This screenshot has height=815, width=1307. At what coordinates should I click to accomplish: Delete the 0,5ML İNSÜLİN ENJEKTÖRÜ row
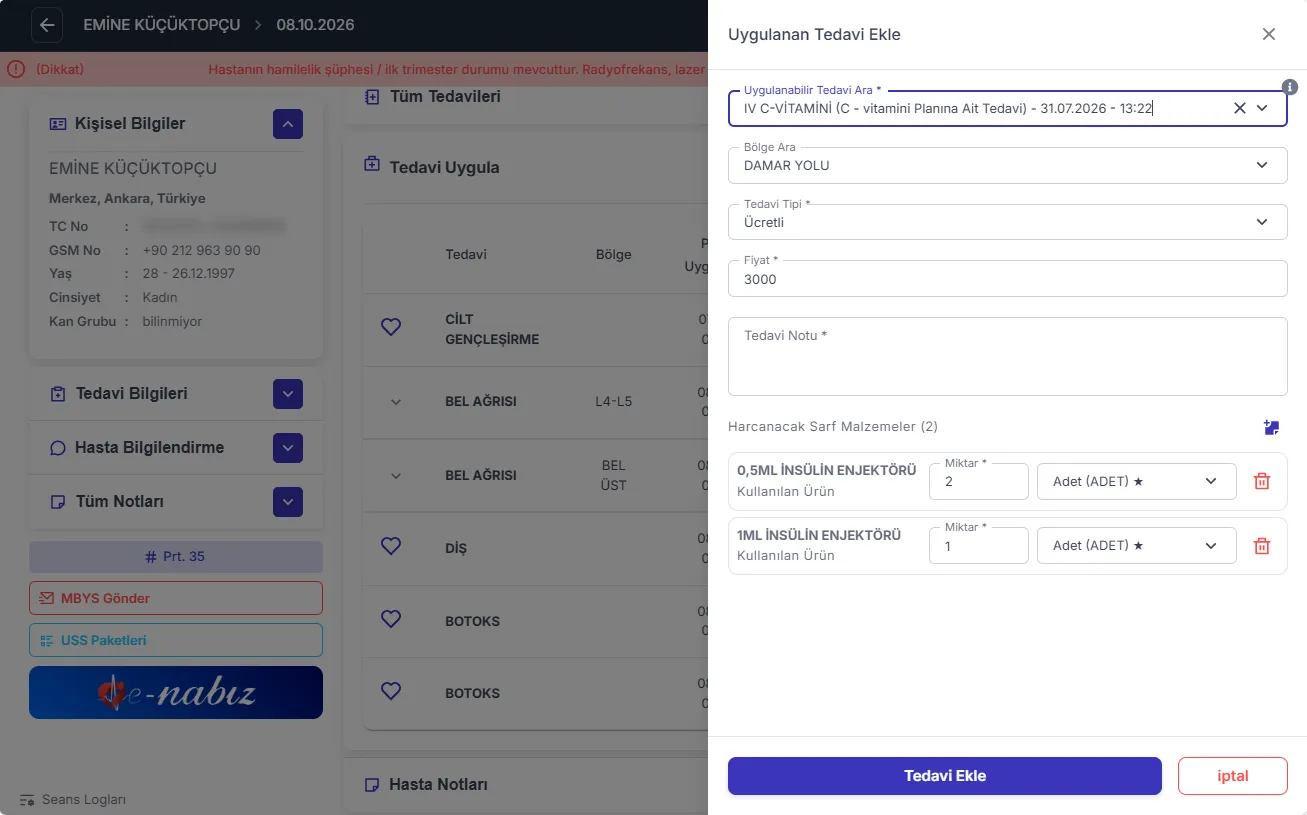point(1262,481)
